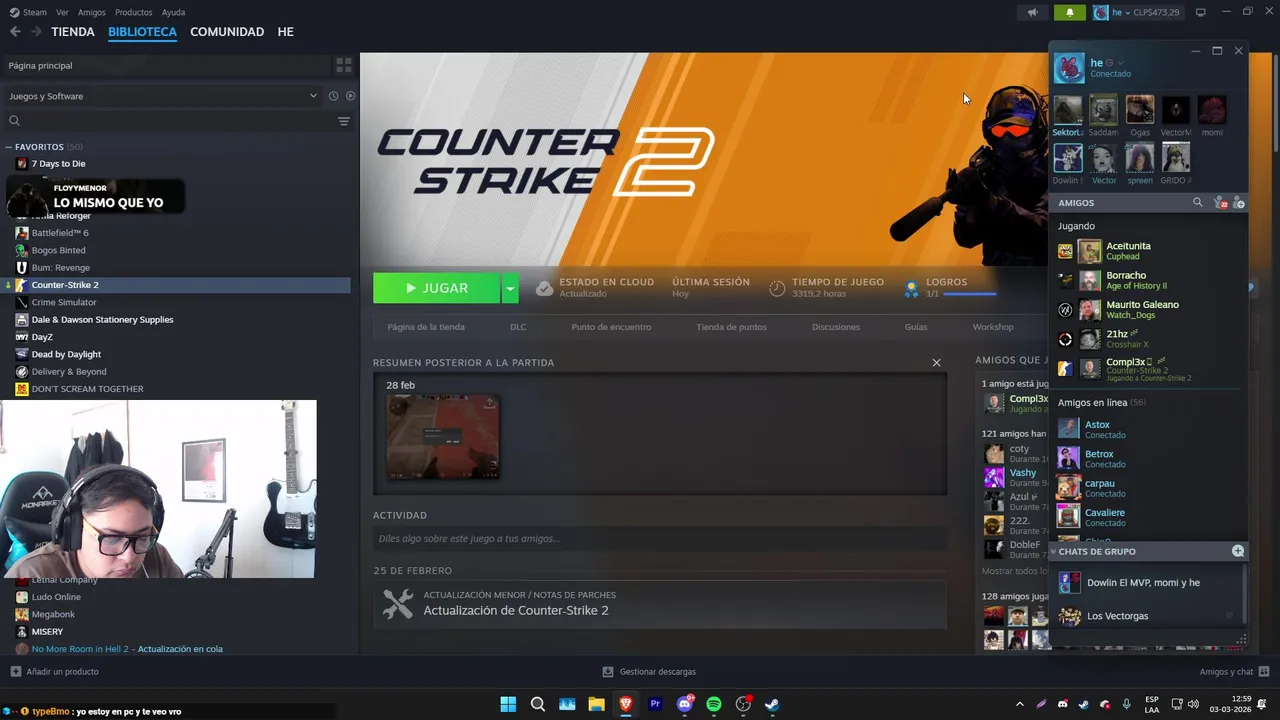Viewport: 1280px width, 720px height.
Task: Switch to Big Picture mode monitor icon
Action: tap(1201, 12)
